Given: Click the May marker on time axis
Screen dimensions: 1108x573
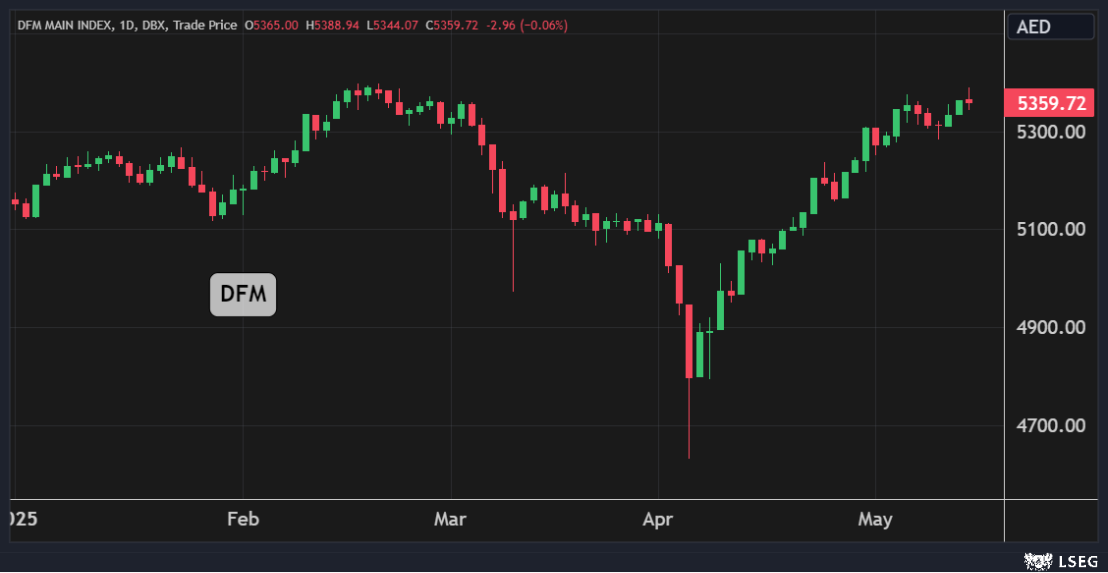Looking at the screenshot, I should pos(875,519).
